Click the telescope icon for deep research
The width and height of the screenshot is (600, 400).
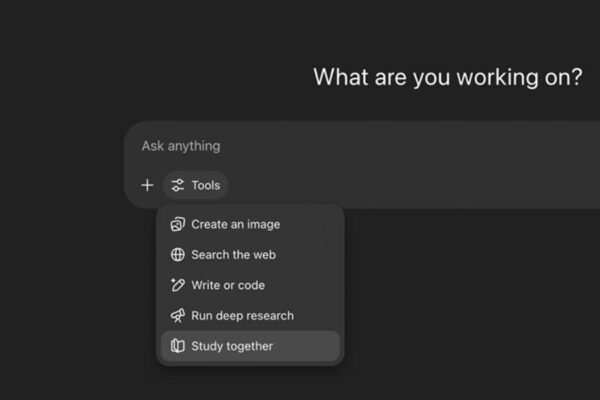point(178,316)
